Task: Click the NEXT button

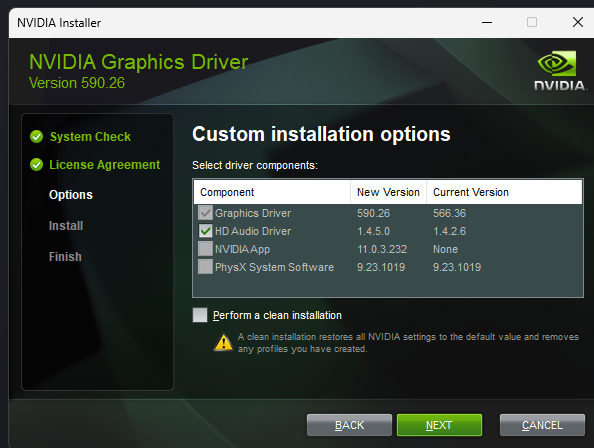Action: click(439, 425)
